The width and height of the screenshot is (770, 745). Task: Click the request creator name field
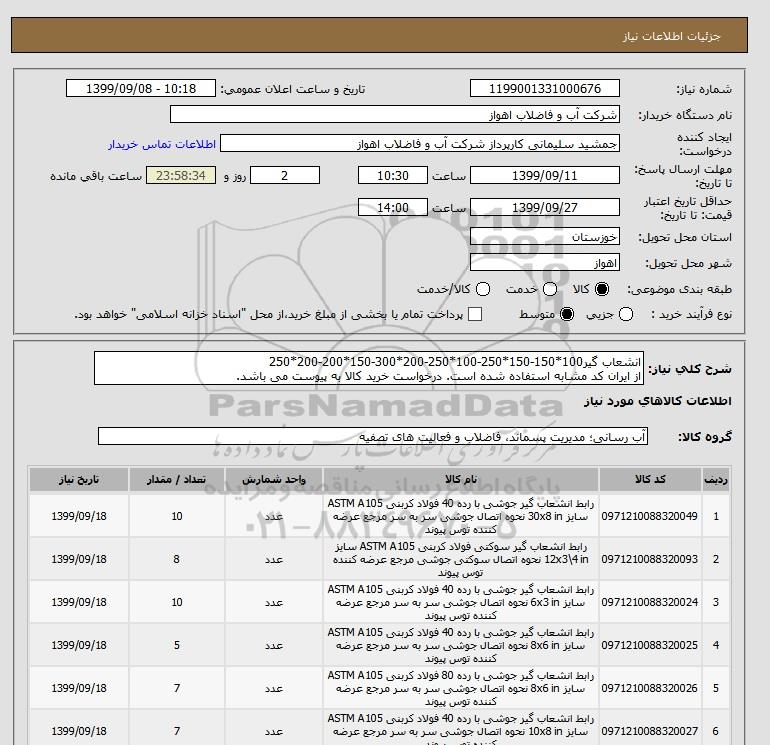420,144
